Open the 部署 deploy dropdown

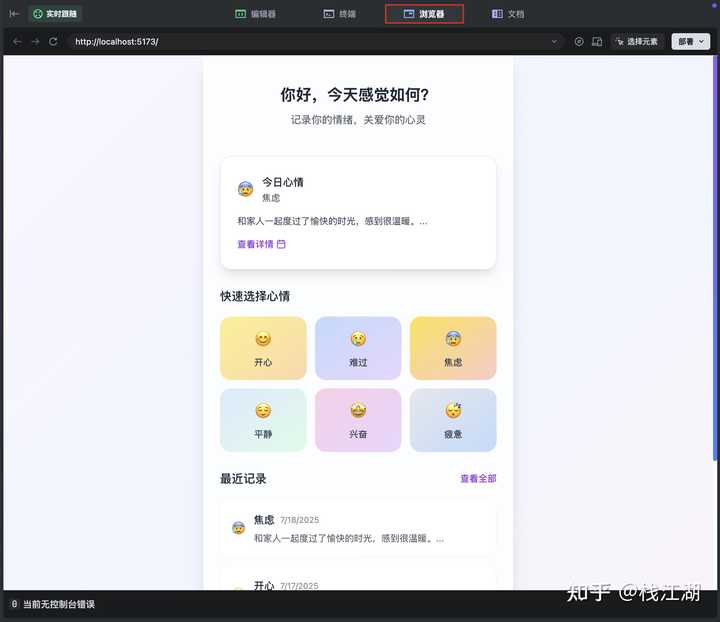pyautogui.click(x=691, y=41)
